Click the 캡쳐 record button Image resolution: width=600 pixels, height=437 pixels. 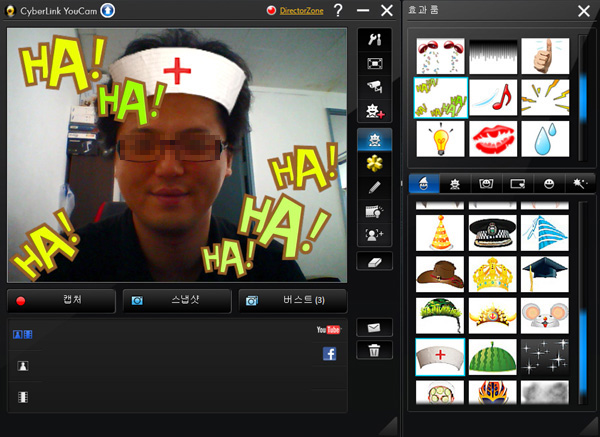point(61,301)
